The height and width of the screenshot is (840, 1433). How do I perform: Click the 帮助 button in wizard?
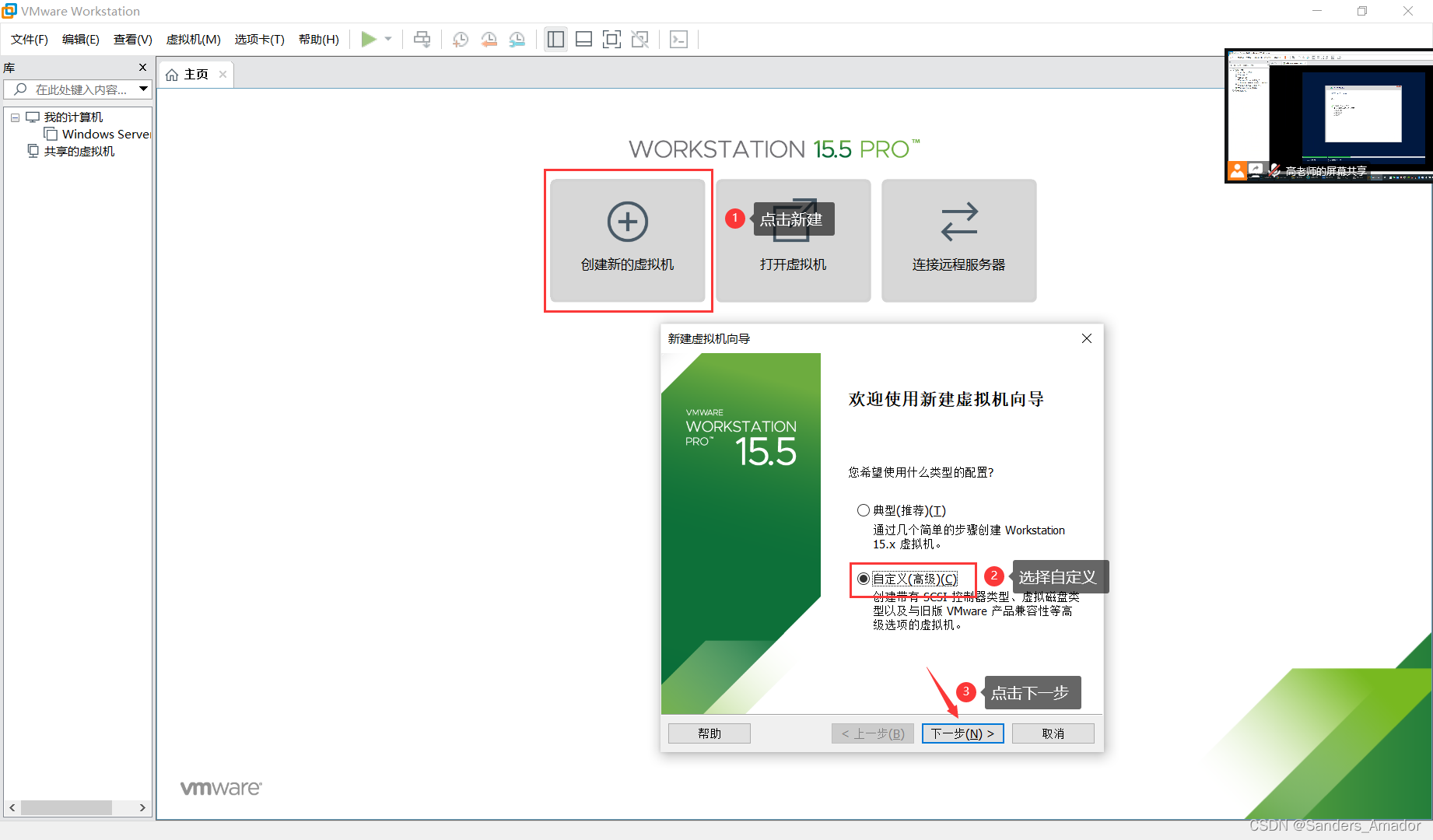coord(709,733)
